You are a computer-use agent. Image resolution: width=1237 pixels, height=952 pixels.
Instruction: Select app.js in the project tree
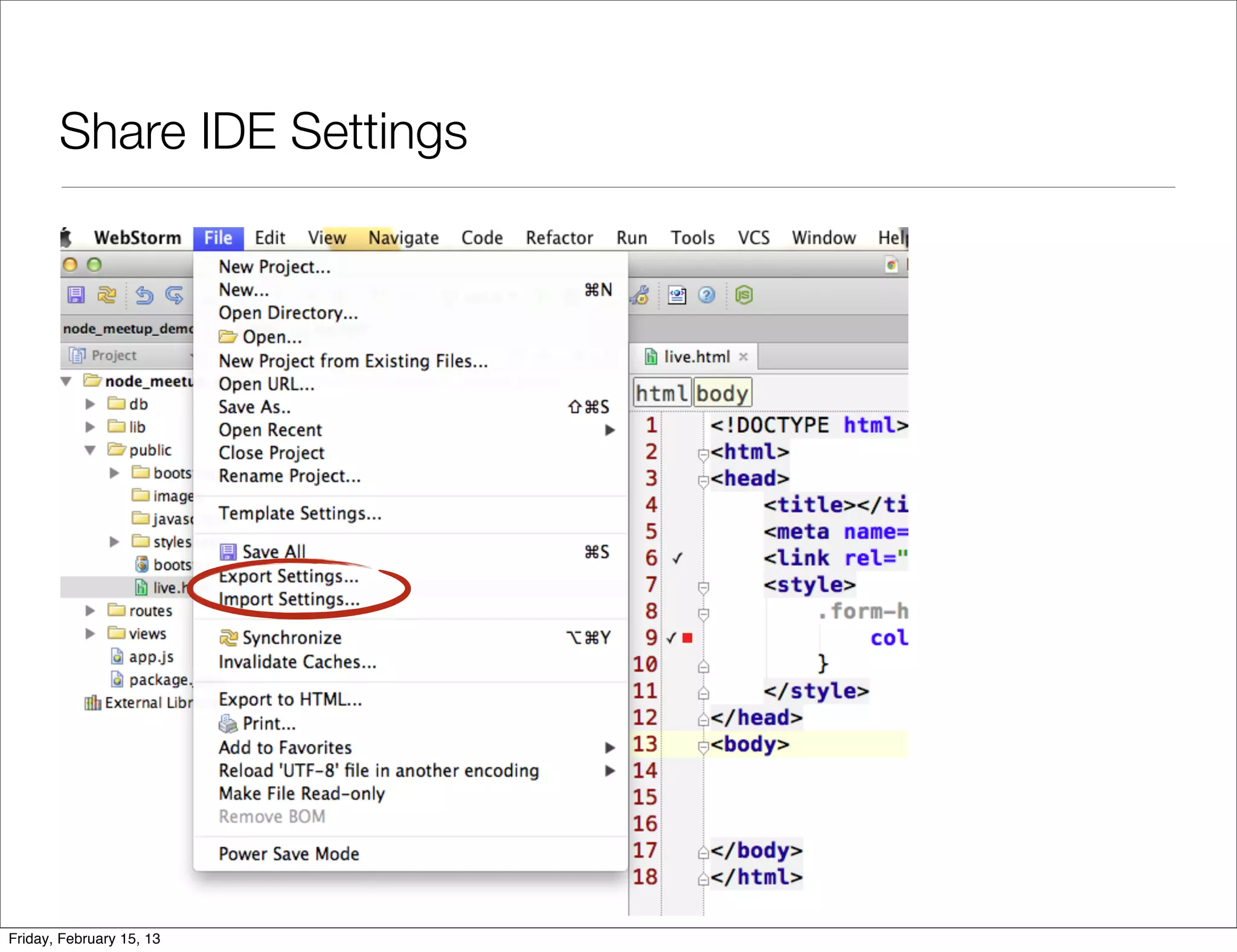(x=143, y=657)
